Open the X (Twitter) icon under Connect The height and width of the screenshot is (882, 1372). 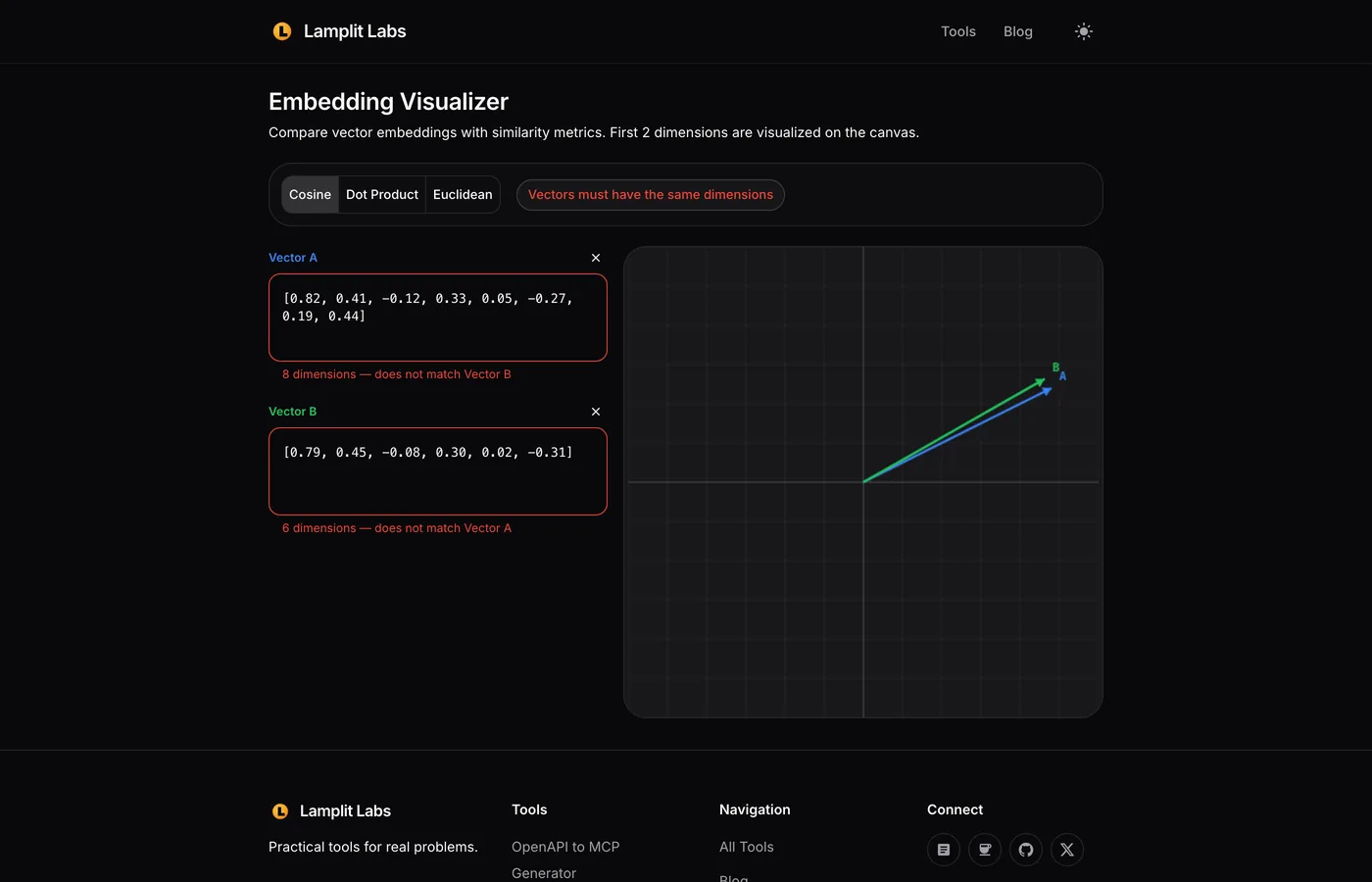[1067, 850]
